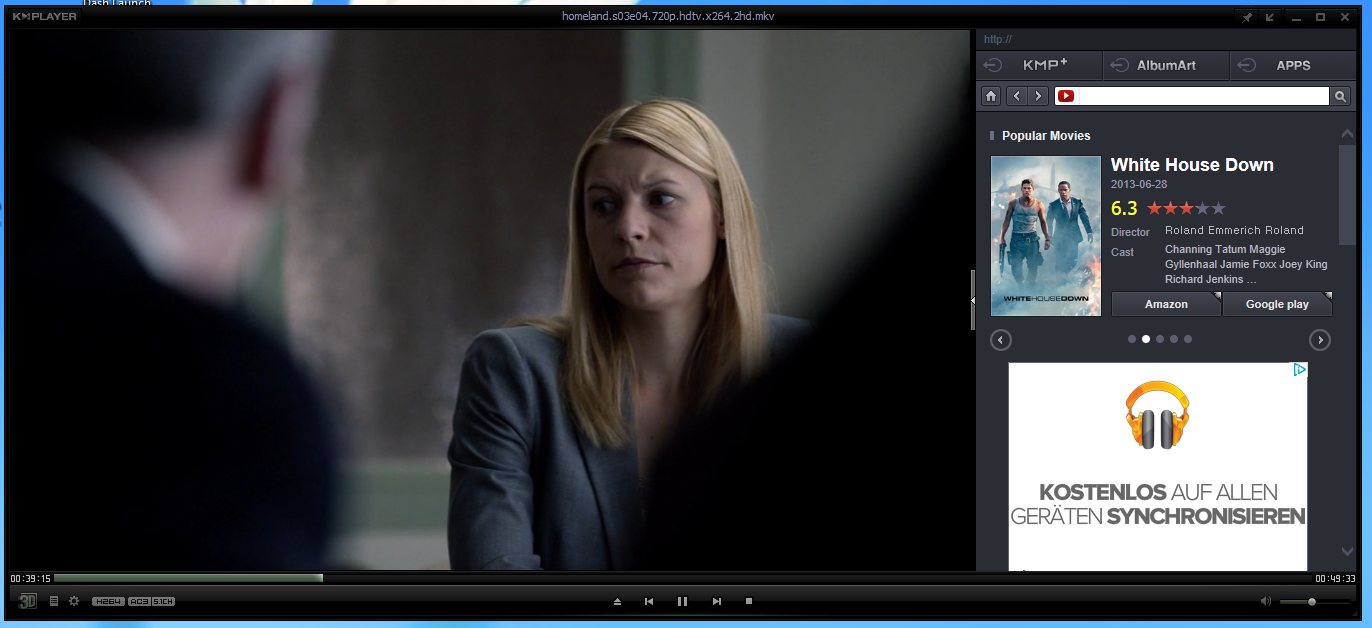Pause the video playback
Screen dimensions: 1372x628
[682, 601]
